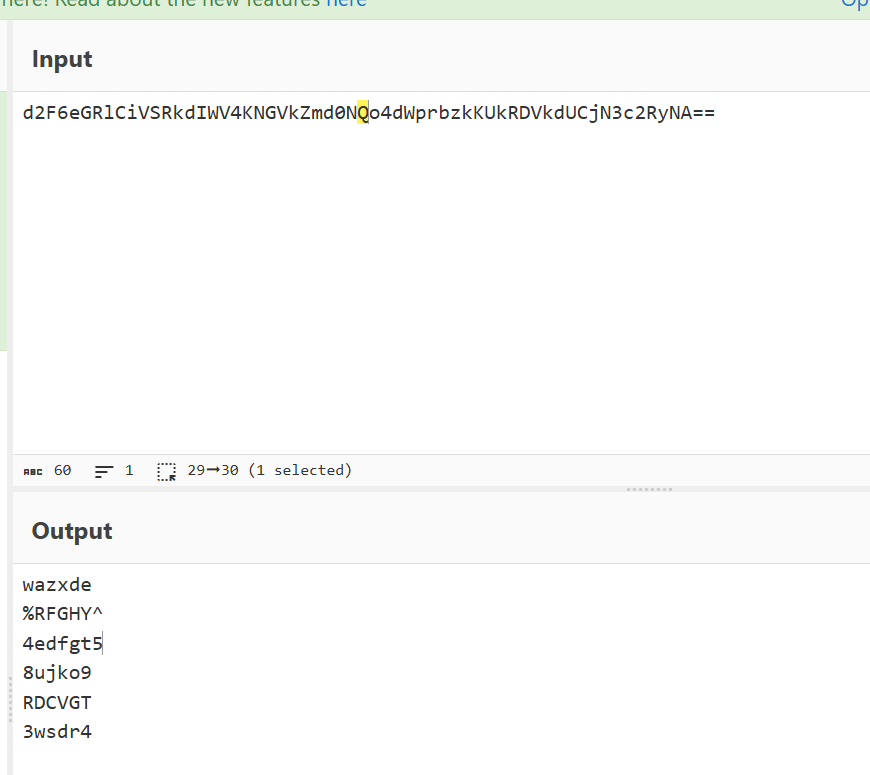Click into the Base64 input string
The image size is (870, 775).
pyautogui.click(x=368, y=113)
